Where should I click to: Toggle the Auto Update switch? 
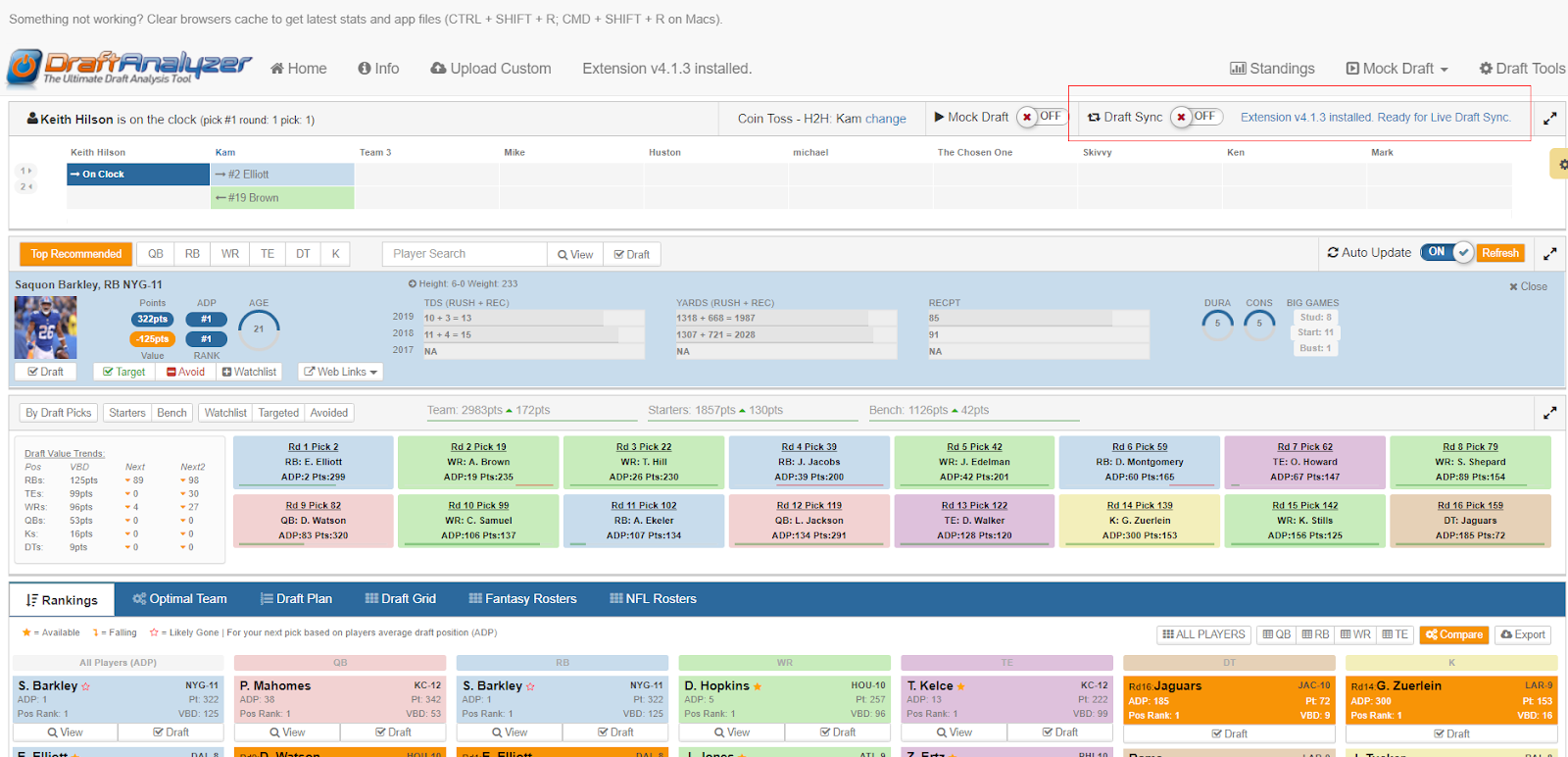1446,252
